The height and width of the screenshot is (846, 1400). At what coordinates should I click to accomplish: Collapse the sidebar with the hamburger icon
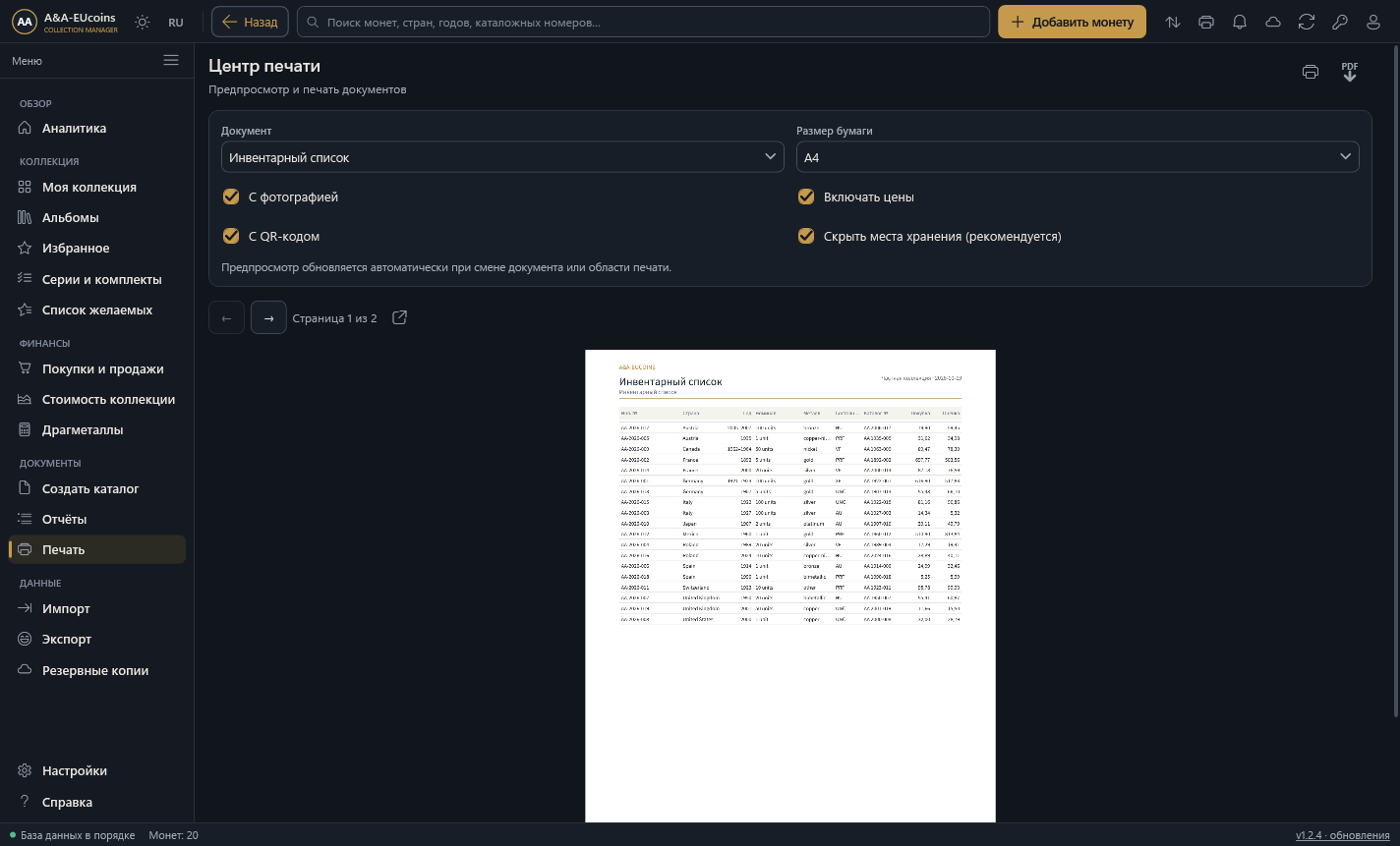click(171, 61)
